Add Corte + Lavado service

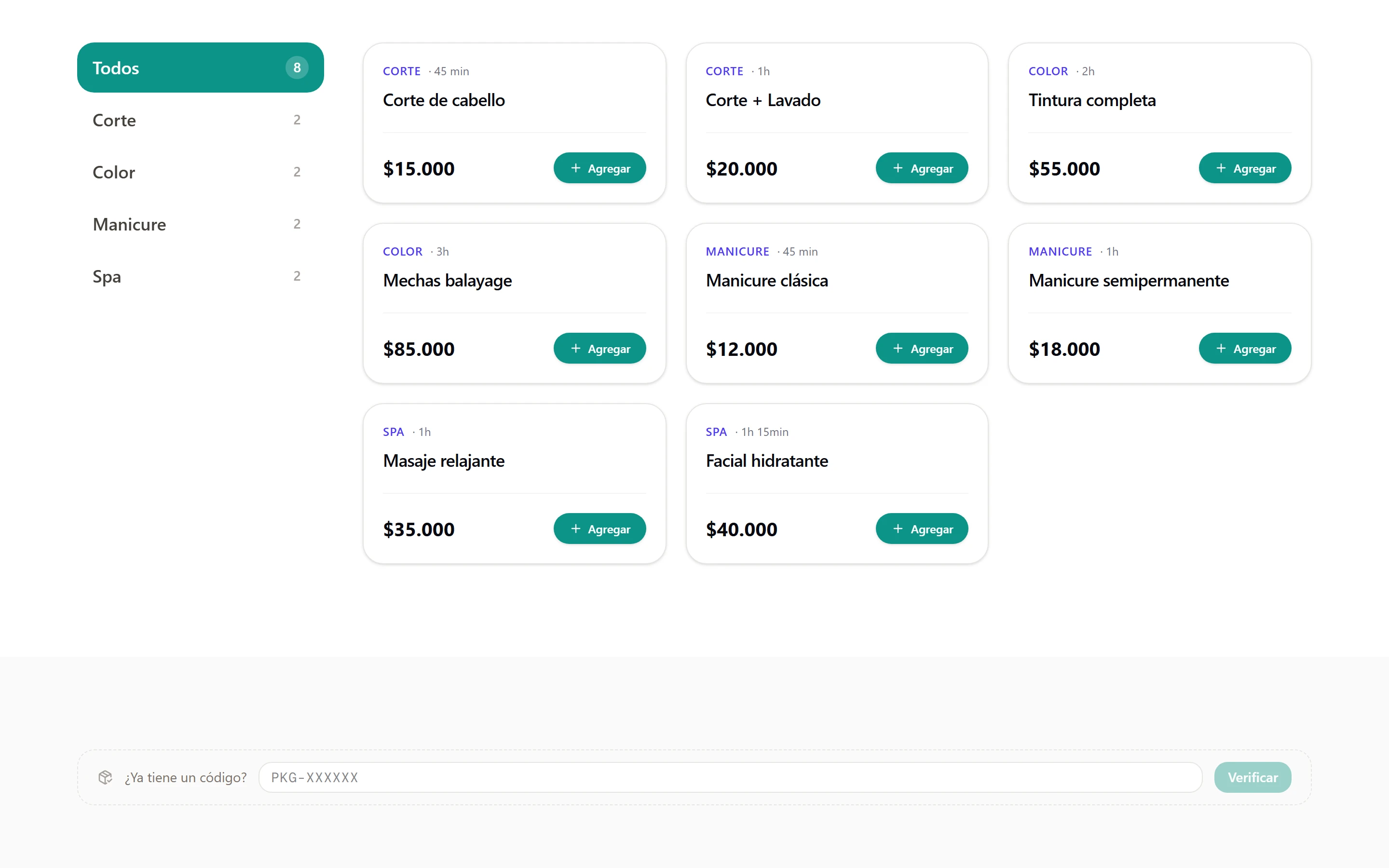pos(922,168)
